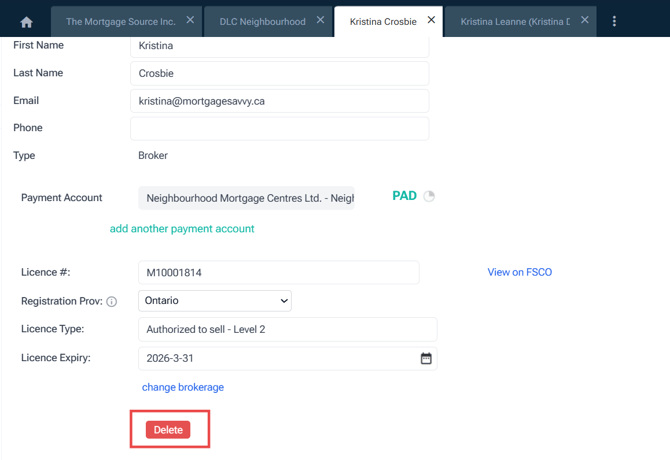Switch to The Mortgage Source Inc. tab
Image resolution: width=670 pixels, height=460 pixels.
[120, 21]
